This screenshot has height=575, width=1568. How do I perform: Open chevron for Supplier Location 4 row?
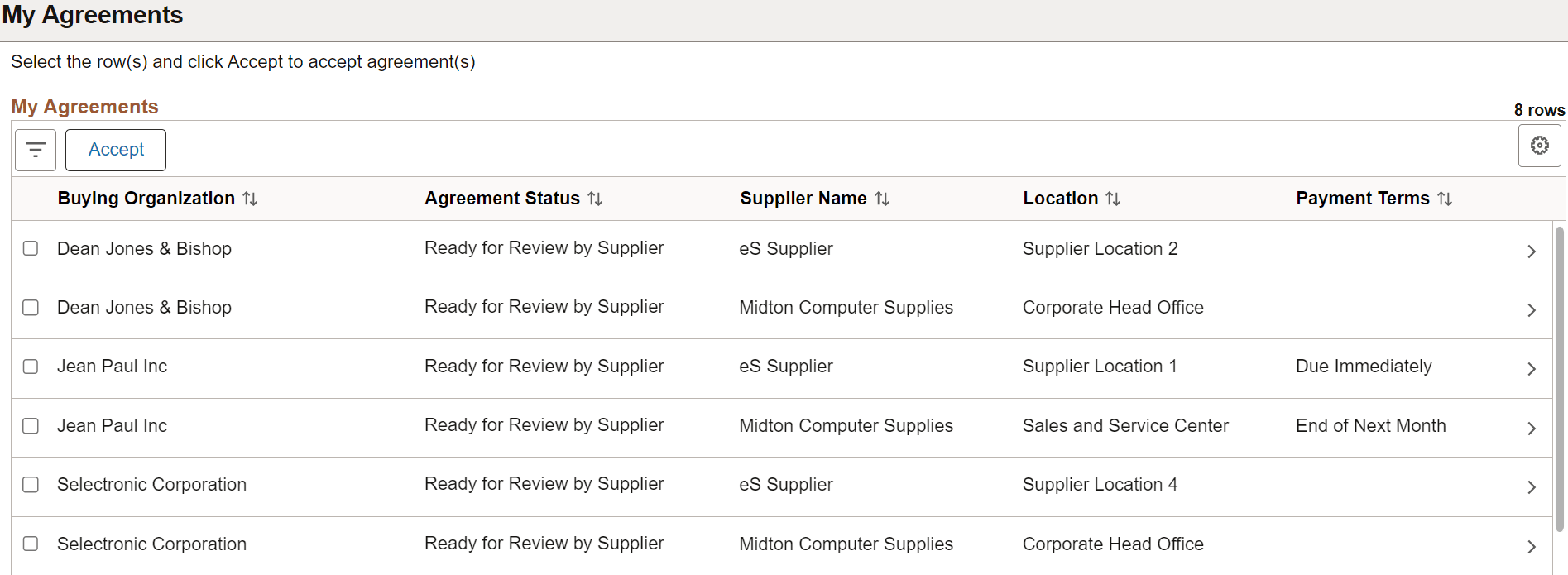tap(1532, 487)
